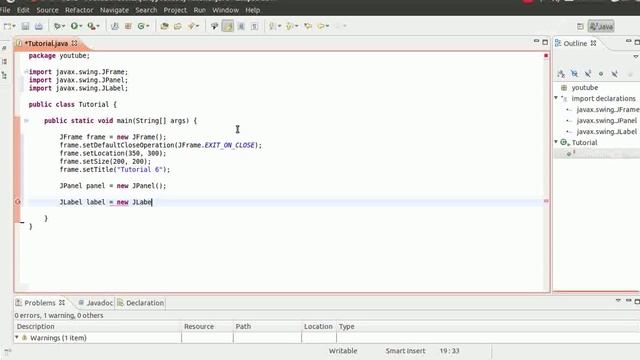Toggle alphabetical Sort in Outline toolbar

click(x=561, y=74)
